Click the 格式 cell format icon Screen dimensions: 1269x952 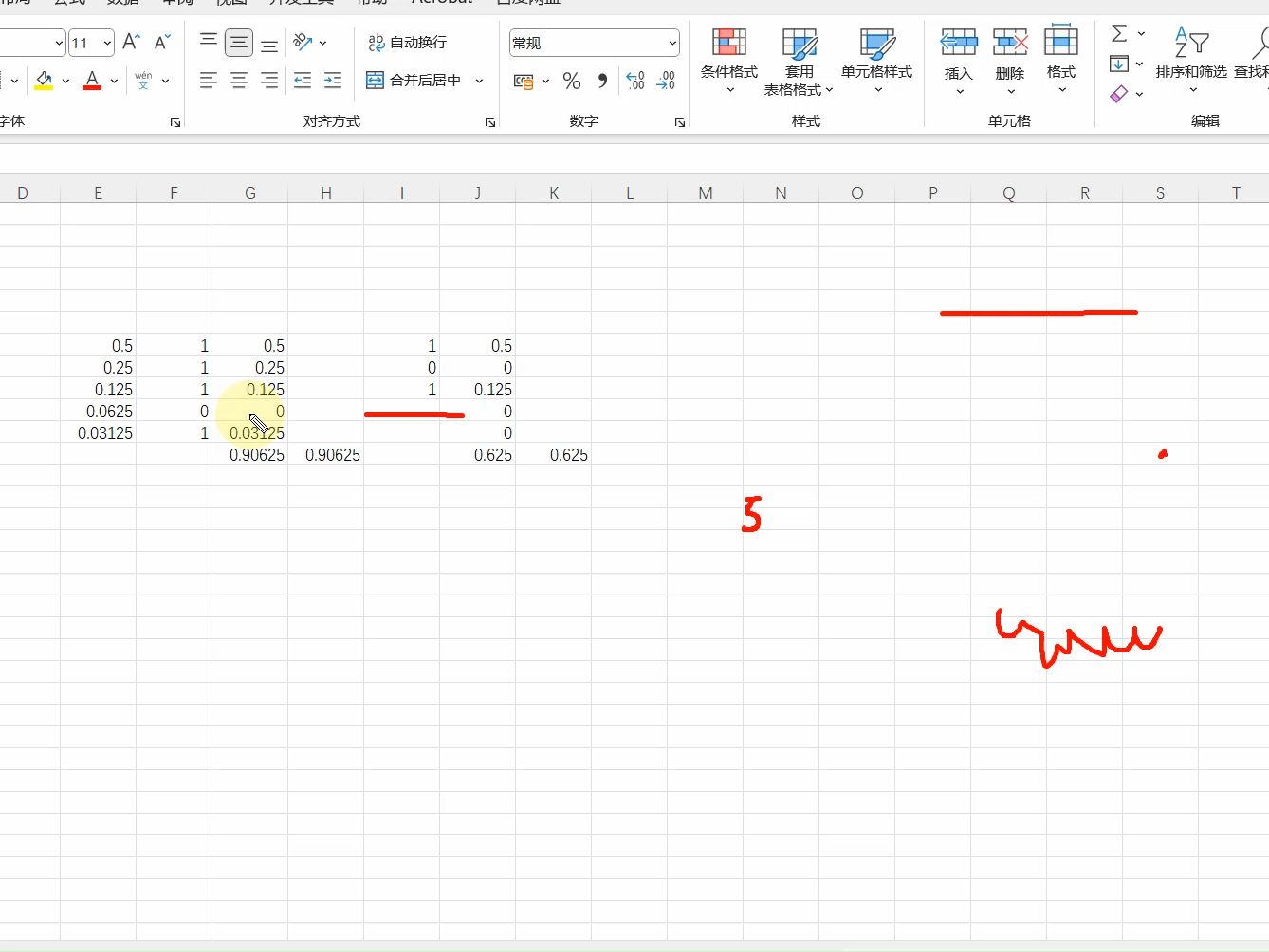1061,42
